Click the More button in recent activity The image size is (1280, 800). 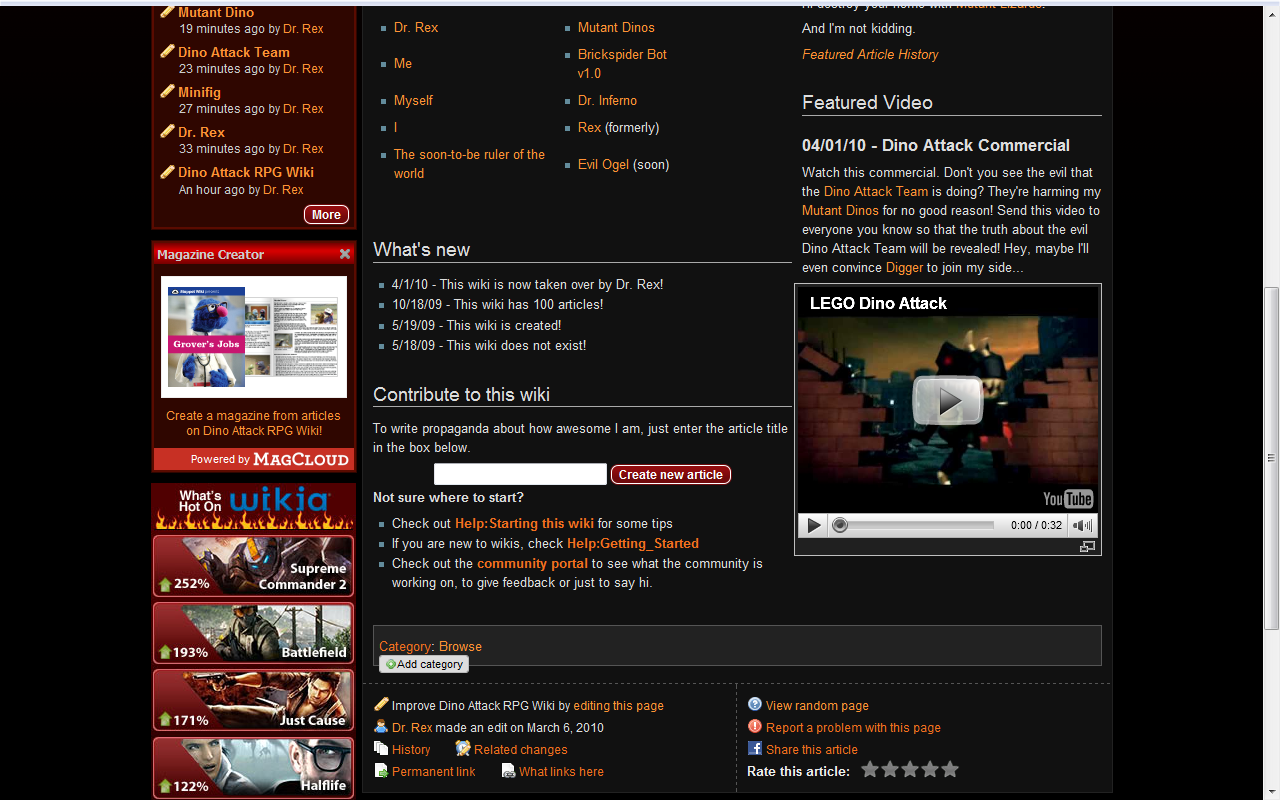(x=326, y=214)
